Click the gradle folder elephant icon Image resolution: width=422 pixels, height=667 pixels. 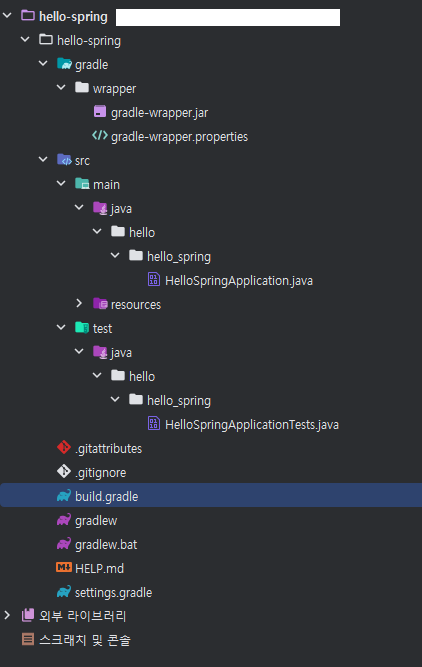point(64,64)
